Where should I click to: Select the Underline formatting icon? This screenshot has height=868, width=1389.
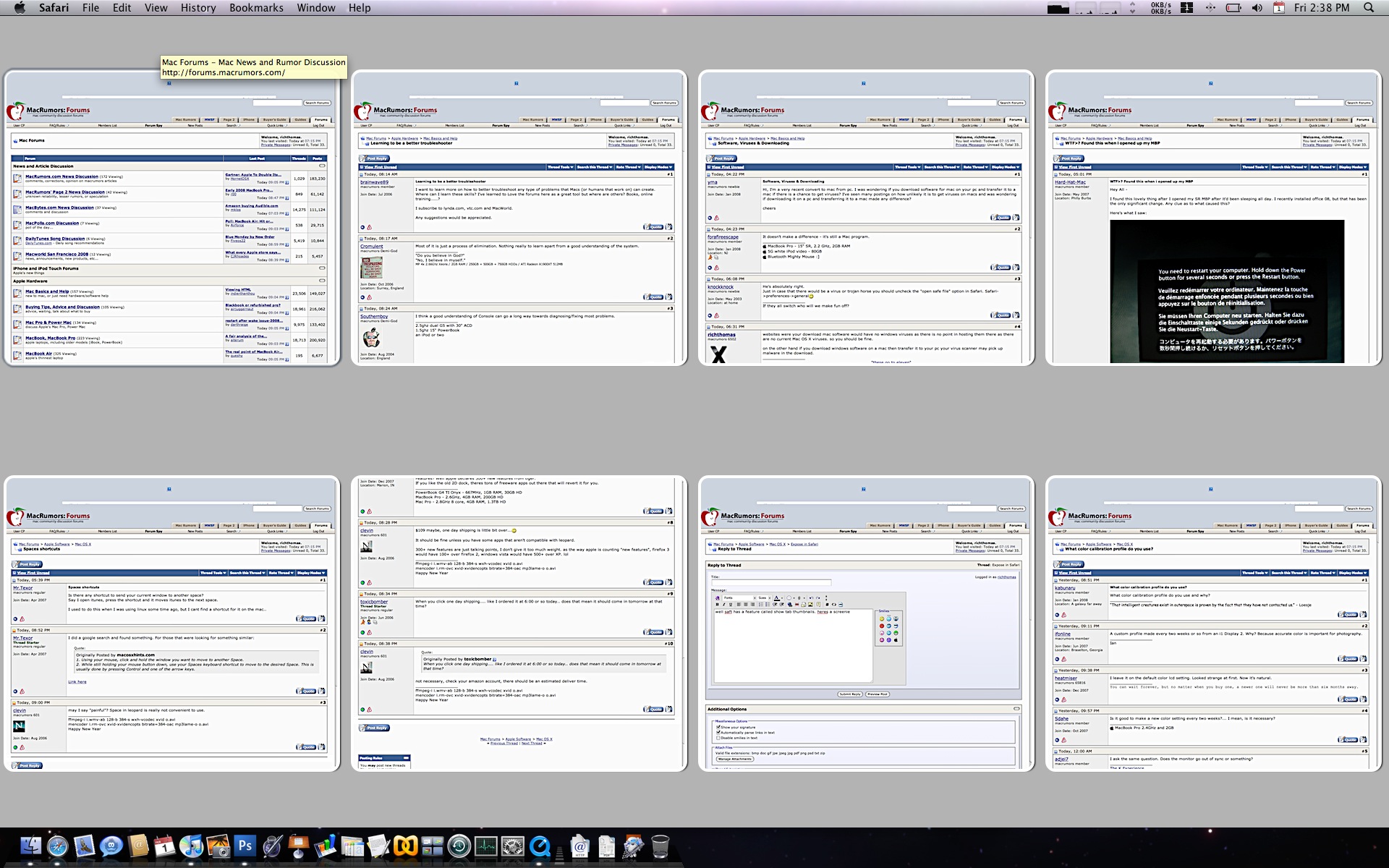731,605
